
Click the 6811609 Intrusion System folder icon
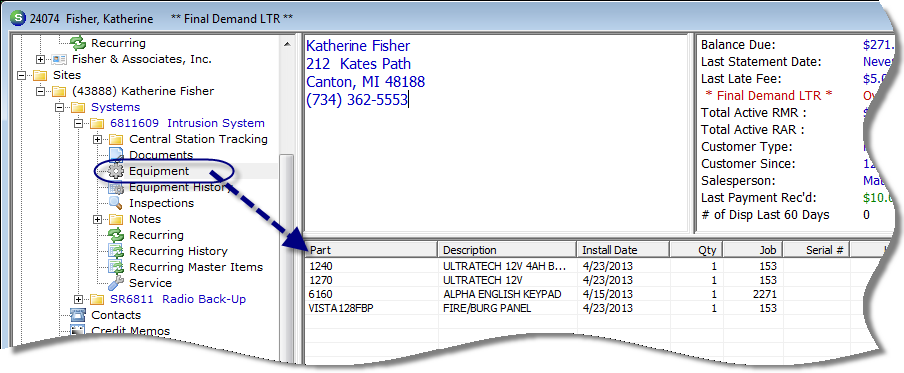pyautogui.click(x=97, y=123)
